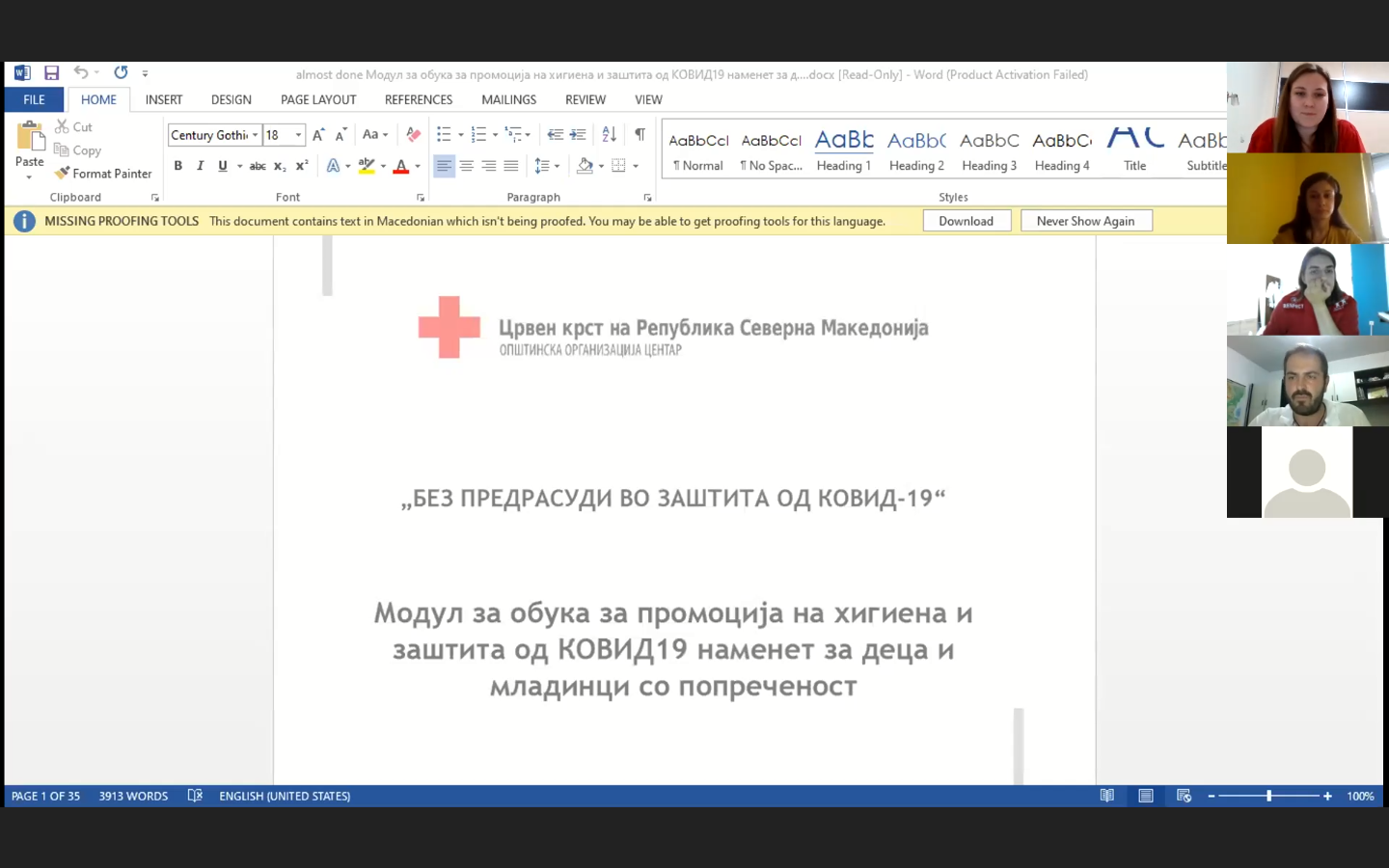Click the Grow Font size icon

tap(318, 135)
